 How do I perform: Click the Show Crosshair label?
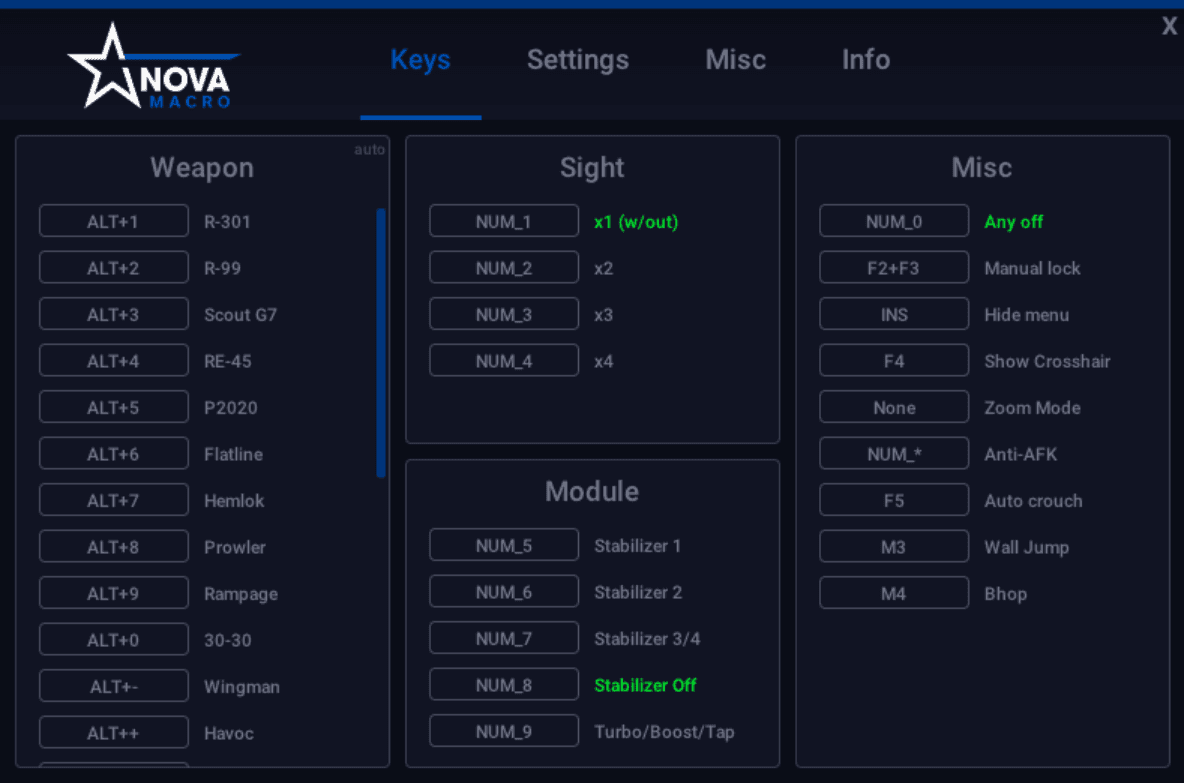coord(1047,362)
